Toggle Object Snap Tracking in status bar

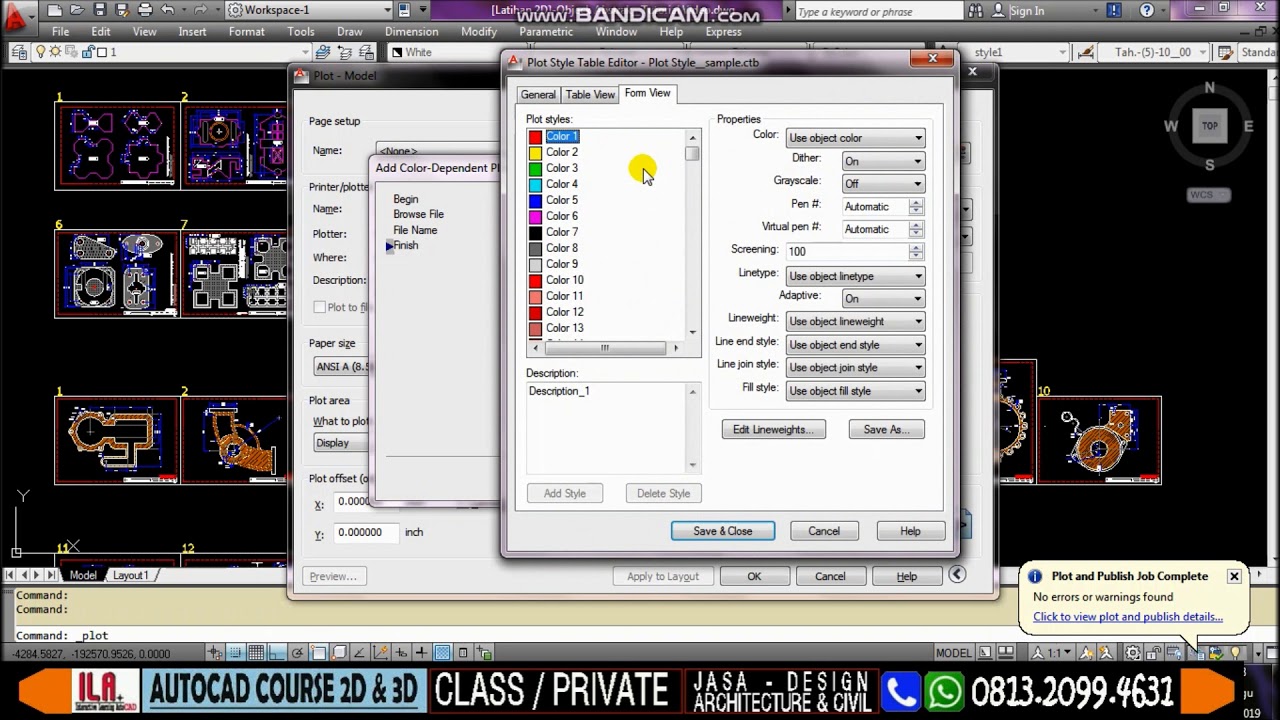click(360, 653)
